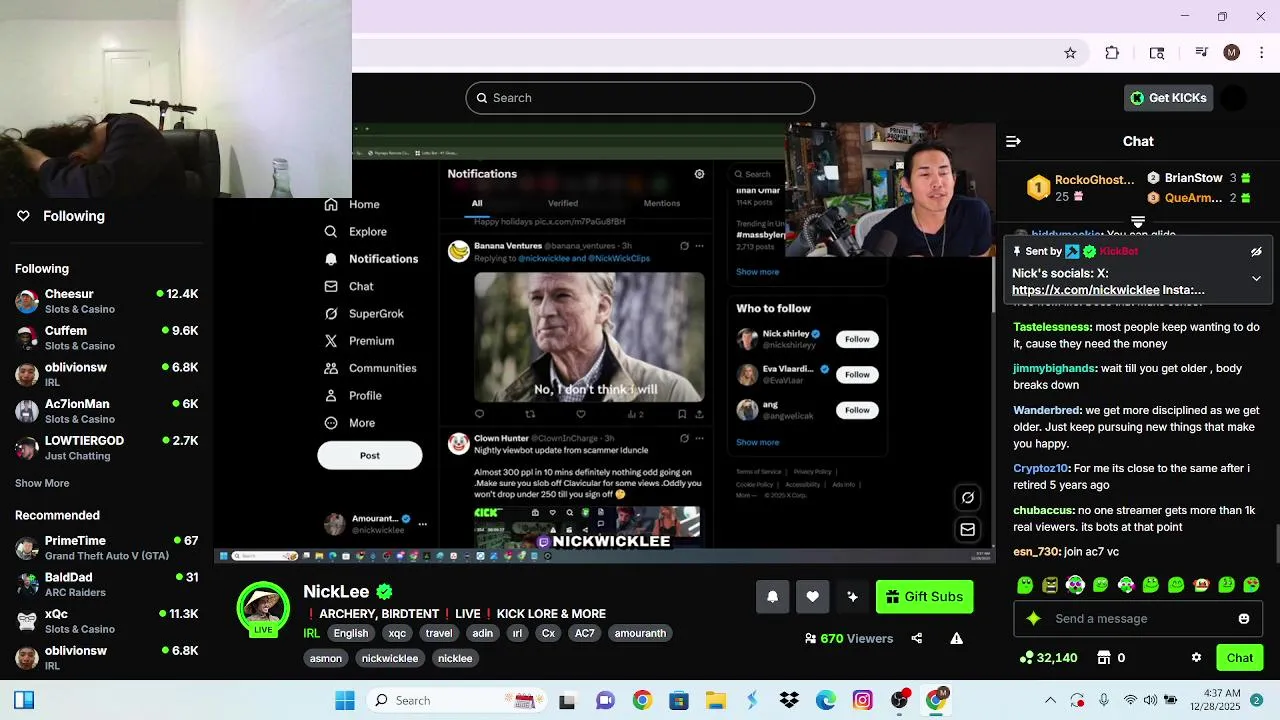Follow NickLee with the heart icon
This screenshot has width=1280, height=720.
pyautogui.click(x=812, y=597)
